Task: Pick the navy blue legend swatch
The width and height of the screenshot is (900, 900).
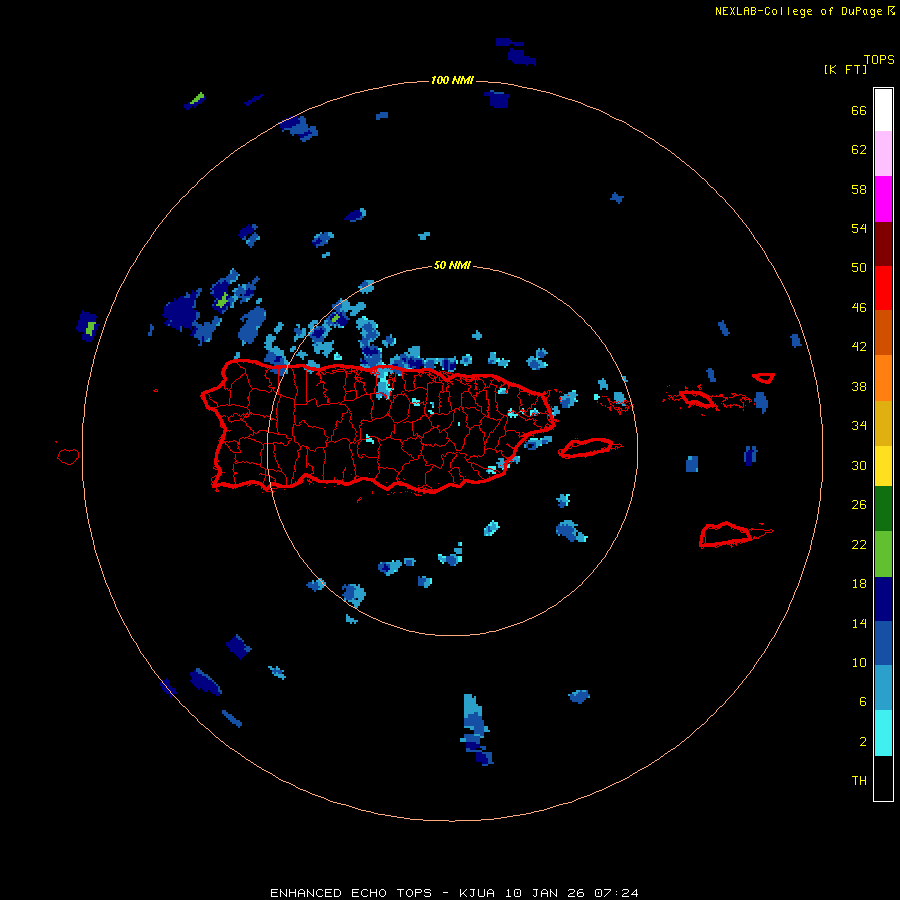Action: click(883, 599)
